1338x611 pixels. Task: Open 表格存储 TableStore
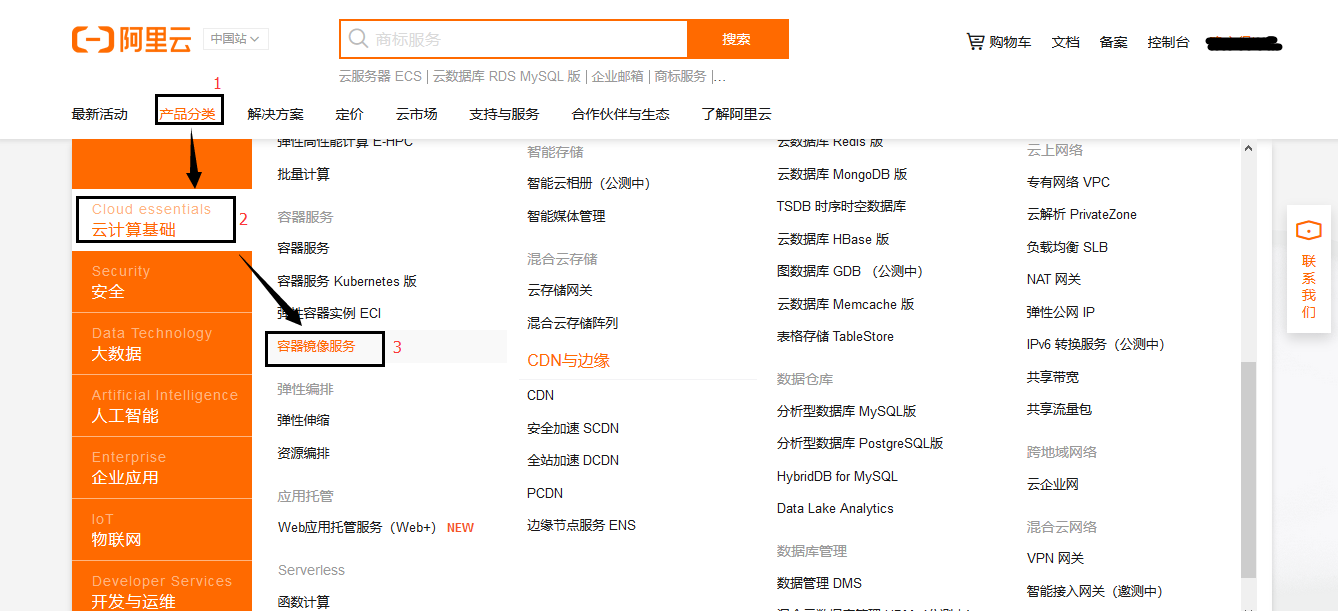[x=835, y=336]
